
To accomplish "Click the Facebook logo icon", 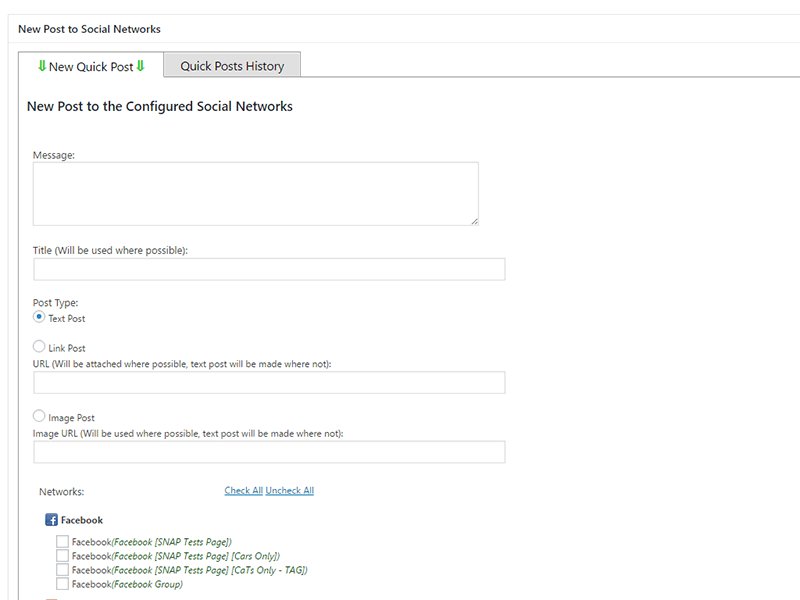I will (x=52, y=520).
